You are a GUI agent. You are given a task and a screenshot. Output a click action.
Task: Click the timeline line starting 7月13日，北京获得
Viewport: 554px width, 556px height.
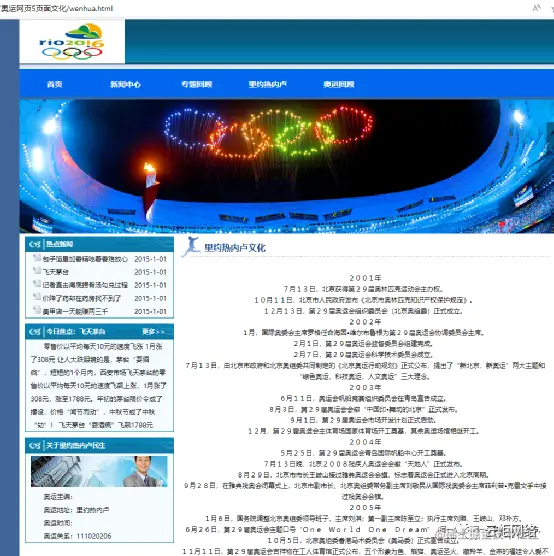[x=364, y=289]
